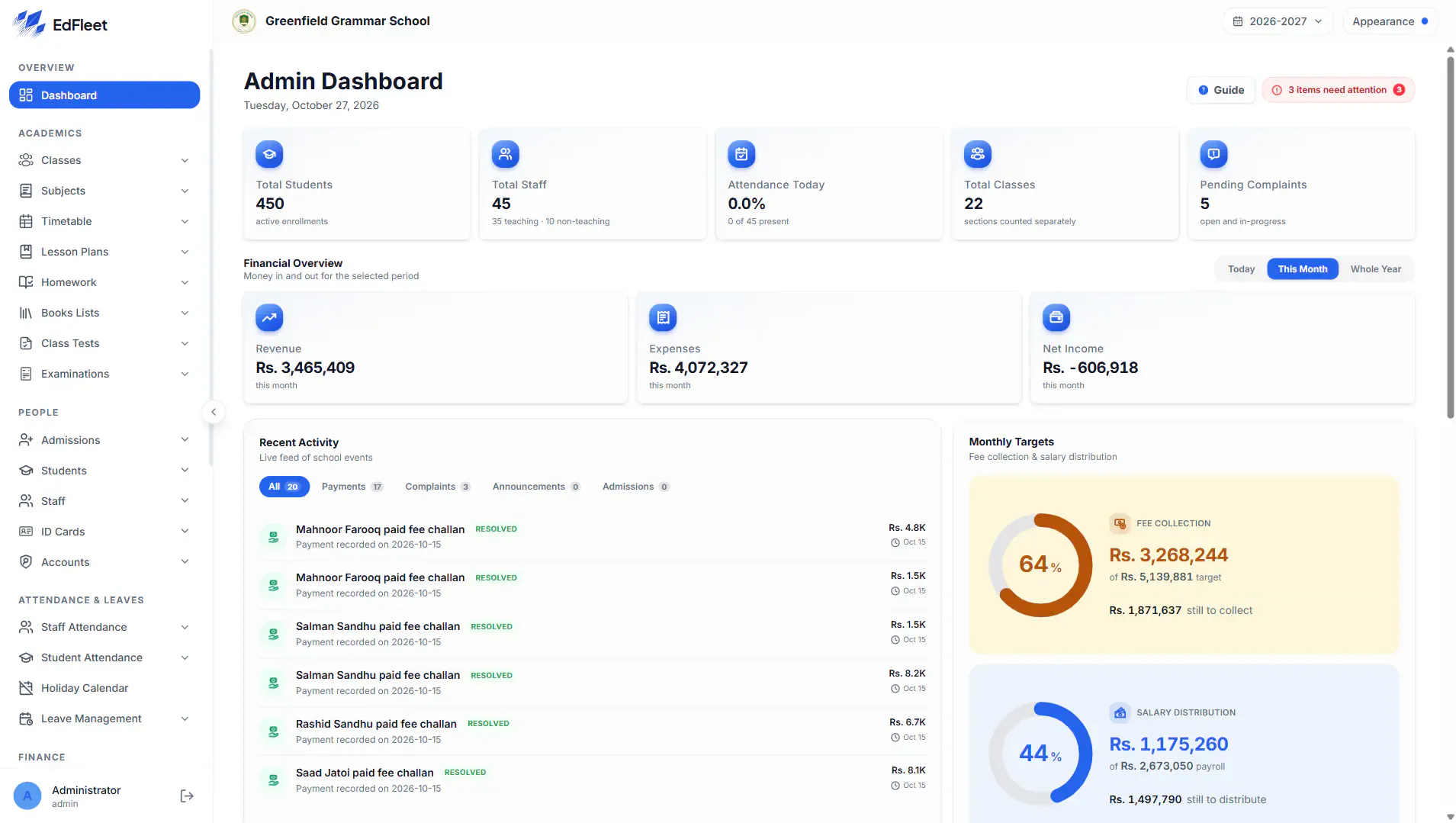
Task: Switch to the Announcements activity tab
Action: [x=536, y=487]
